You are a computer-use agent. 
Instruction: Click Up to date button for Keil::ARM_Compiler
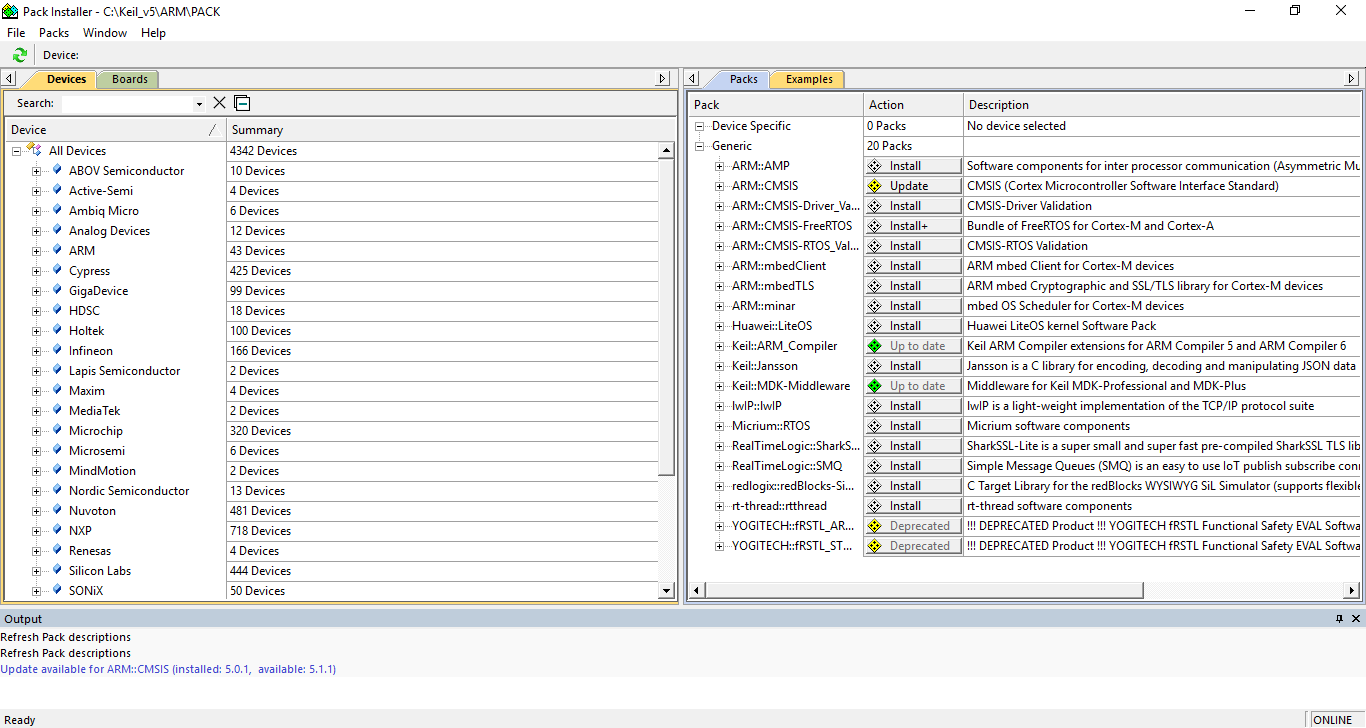913,346
